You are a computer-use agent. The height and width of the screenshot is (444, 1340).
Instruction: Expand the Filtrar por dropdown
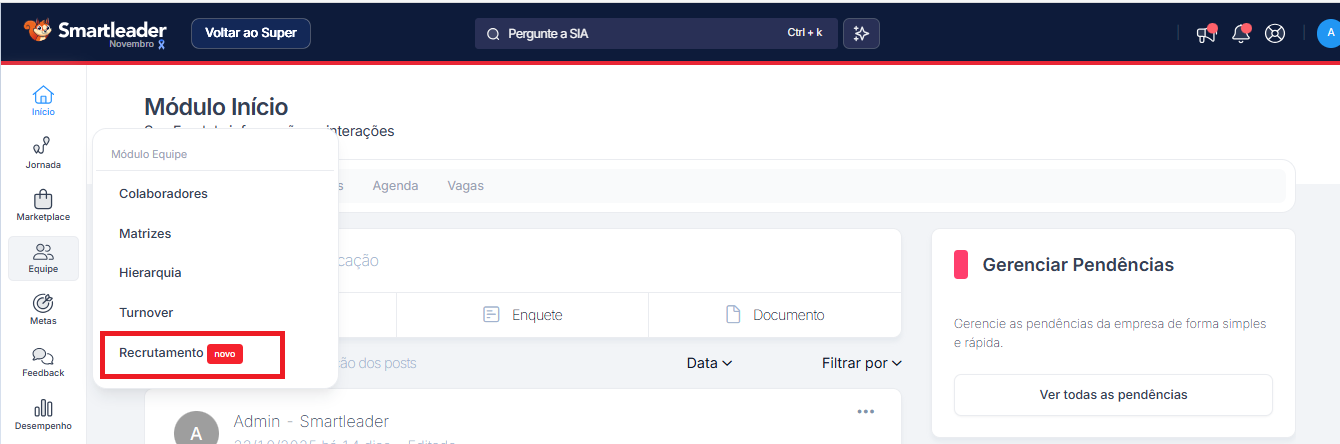point(861,363)
